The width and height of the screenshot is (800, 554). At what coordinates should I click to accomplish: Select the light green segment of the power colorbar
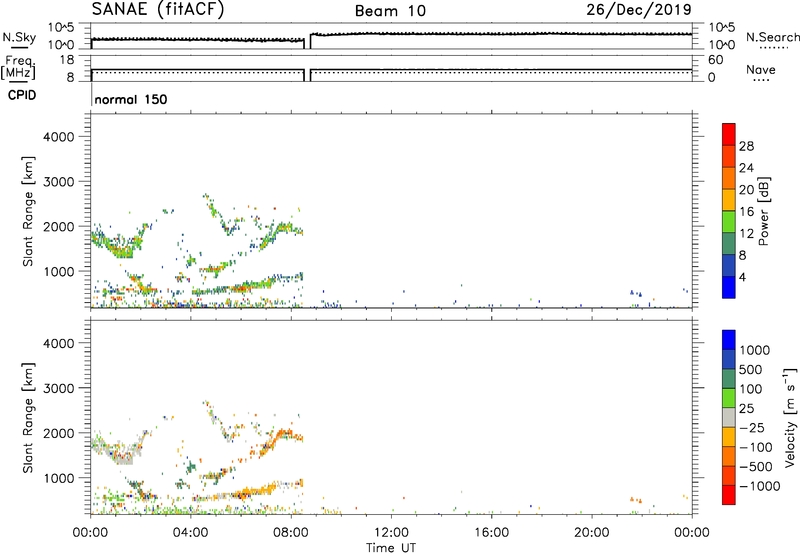(729, 222)
